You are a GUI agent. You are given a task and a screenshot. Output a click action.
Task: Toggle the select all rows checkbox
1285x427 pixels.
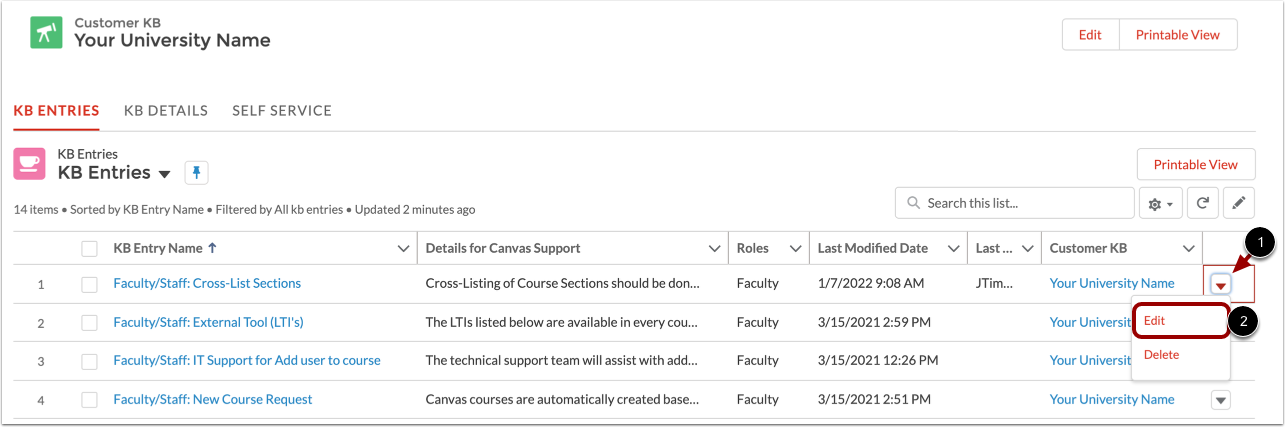pyautogui.click(x=90, y=248)
